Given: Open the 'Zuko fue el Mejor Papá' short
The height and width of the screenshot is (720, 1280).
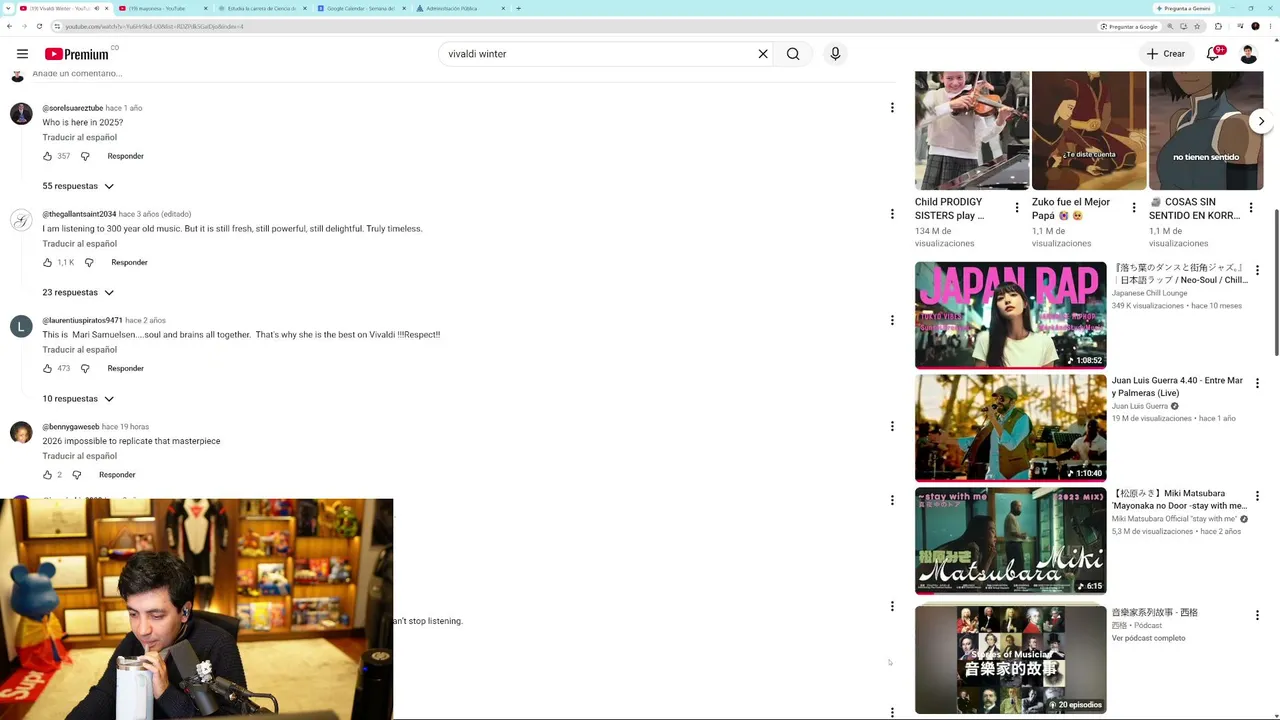Looking at the screenshot, I should 1089,130.
